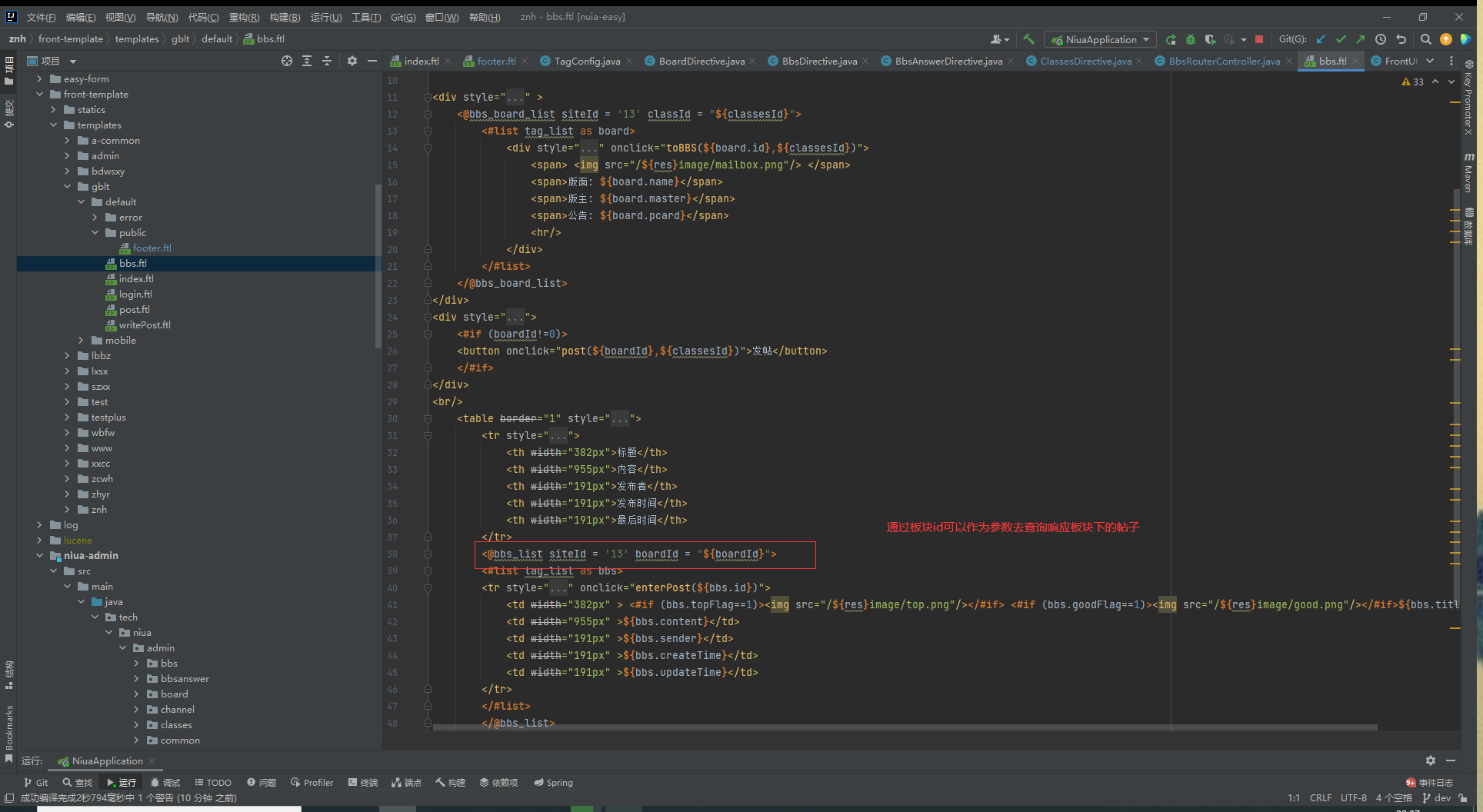Open the user account icon dropdown
The height and width of the screenshot is (812, 1483).
[1000, 39]
